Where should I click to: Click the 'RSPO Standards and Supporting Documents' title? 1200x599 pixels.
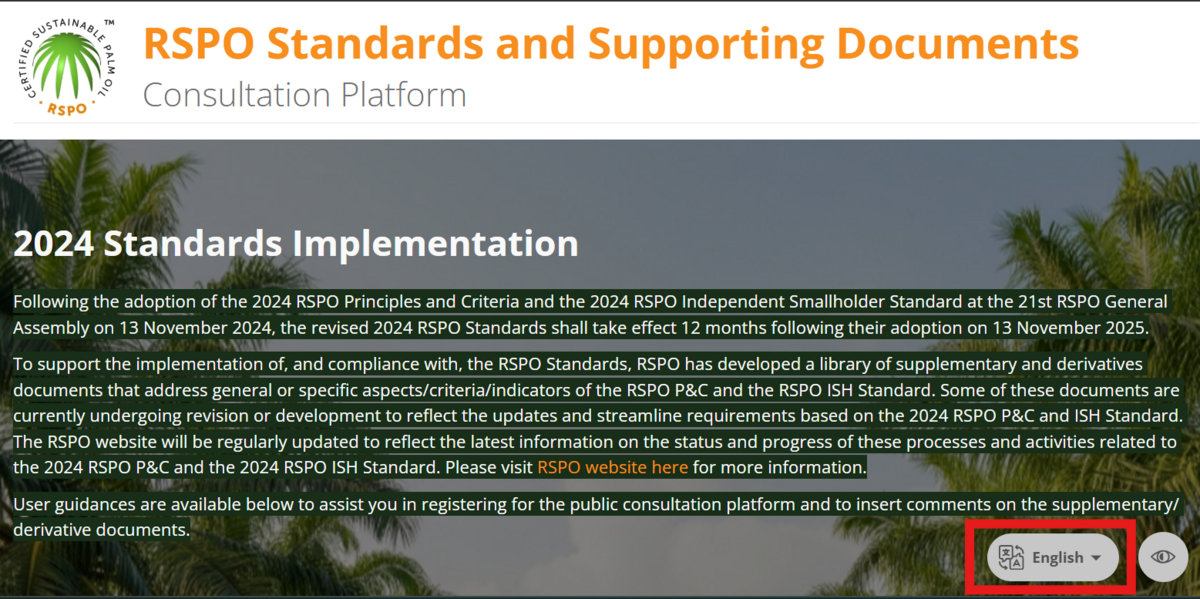pos(610,44)
